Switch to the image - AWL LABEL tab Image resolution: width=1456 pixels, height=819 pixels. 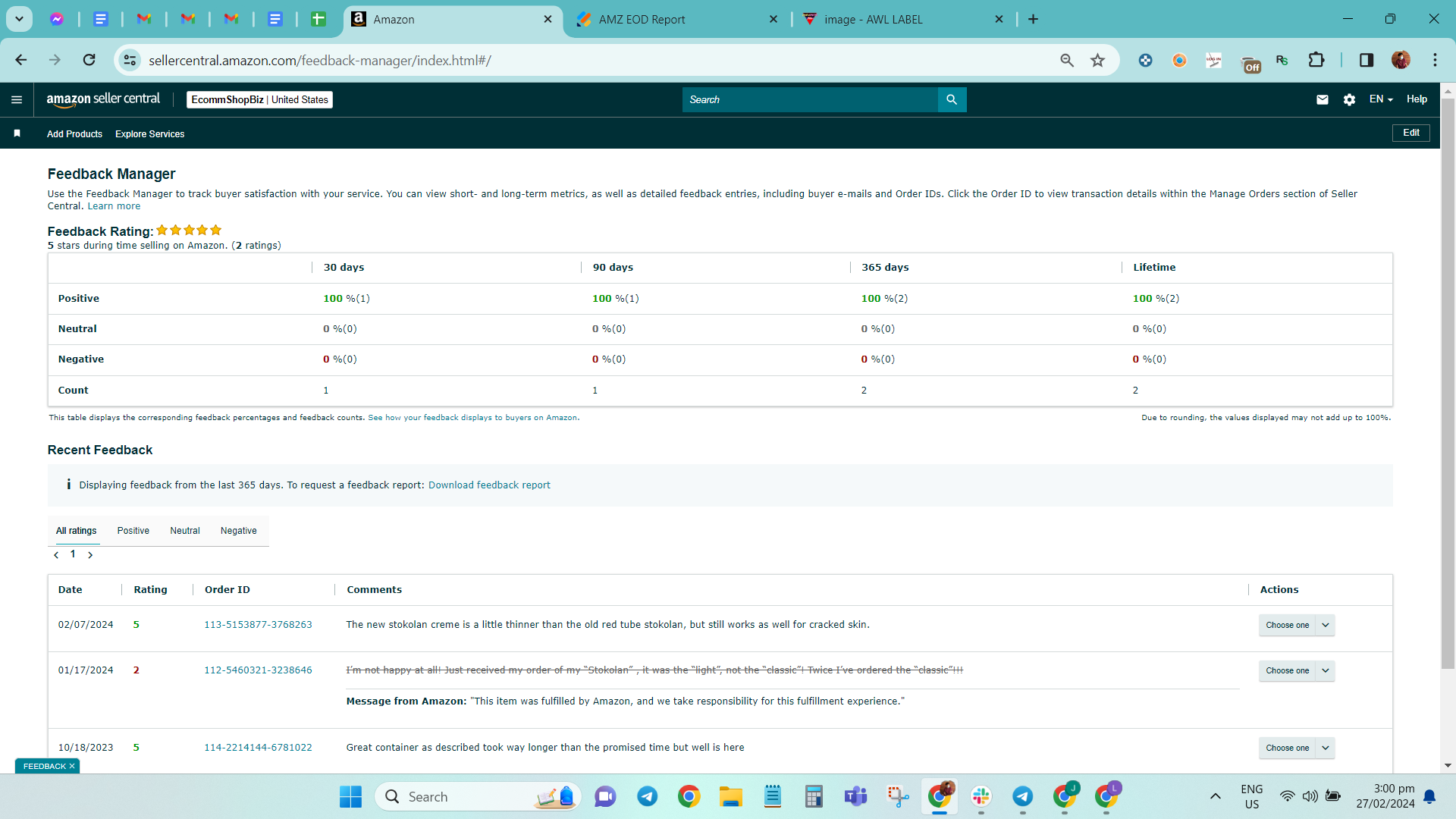[902, 19]
